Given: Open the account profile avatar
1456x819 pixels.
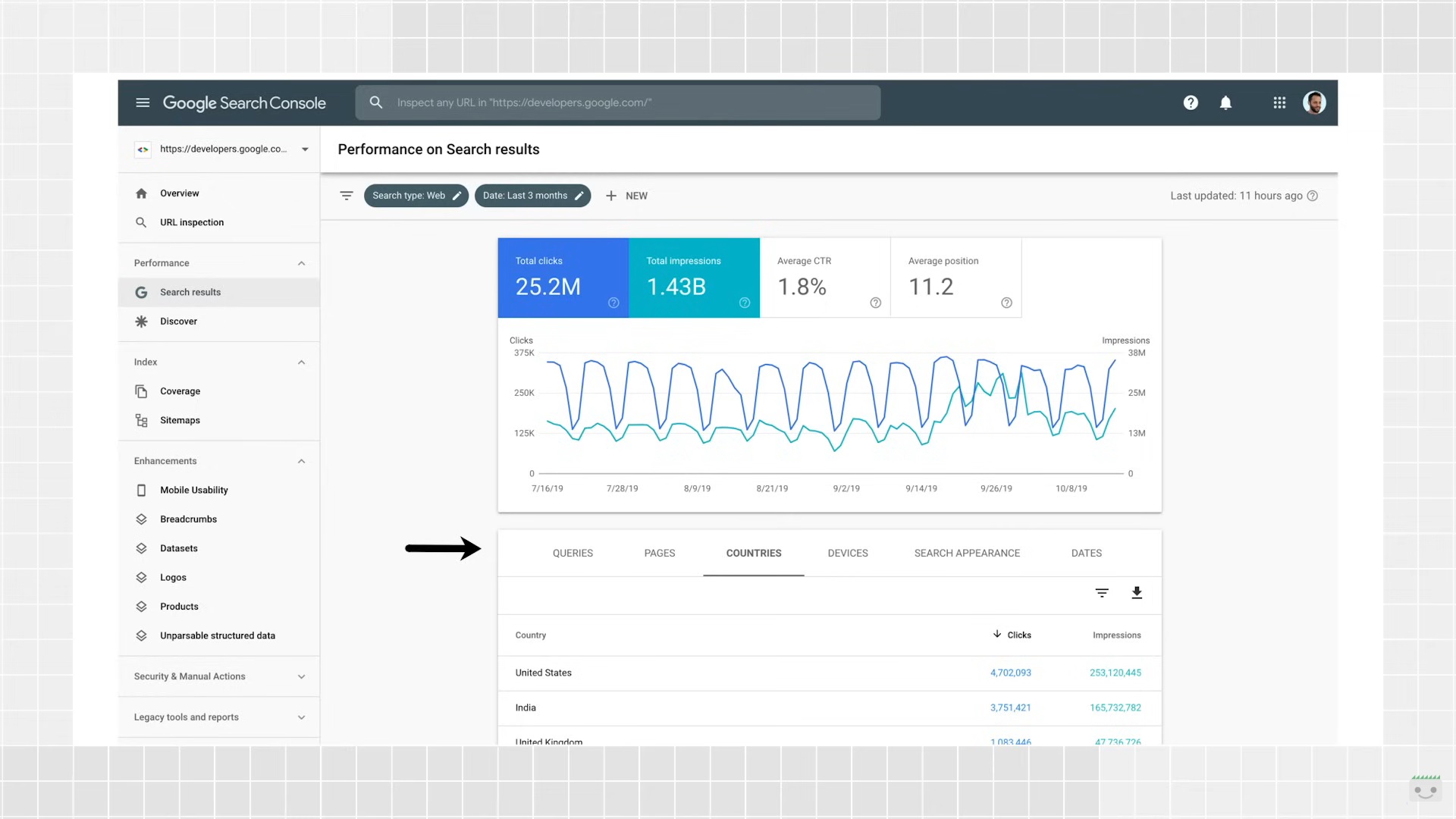Looking at the screenshot, I should [1314, 102].
